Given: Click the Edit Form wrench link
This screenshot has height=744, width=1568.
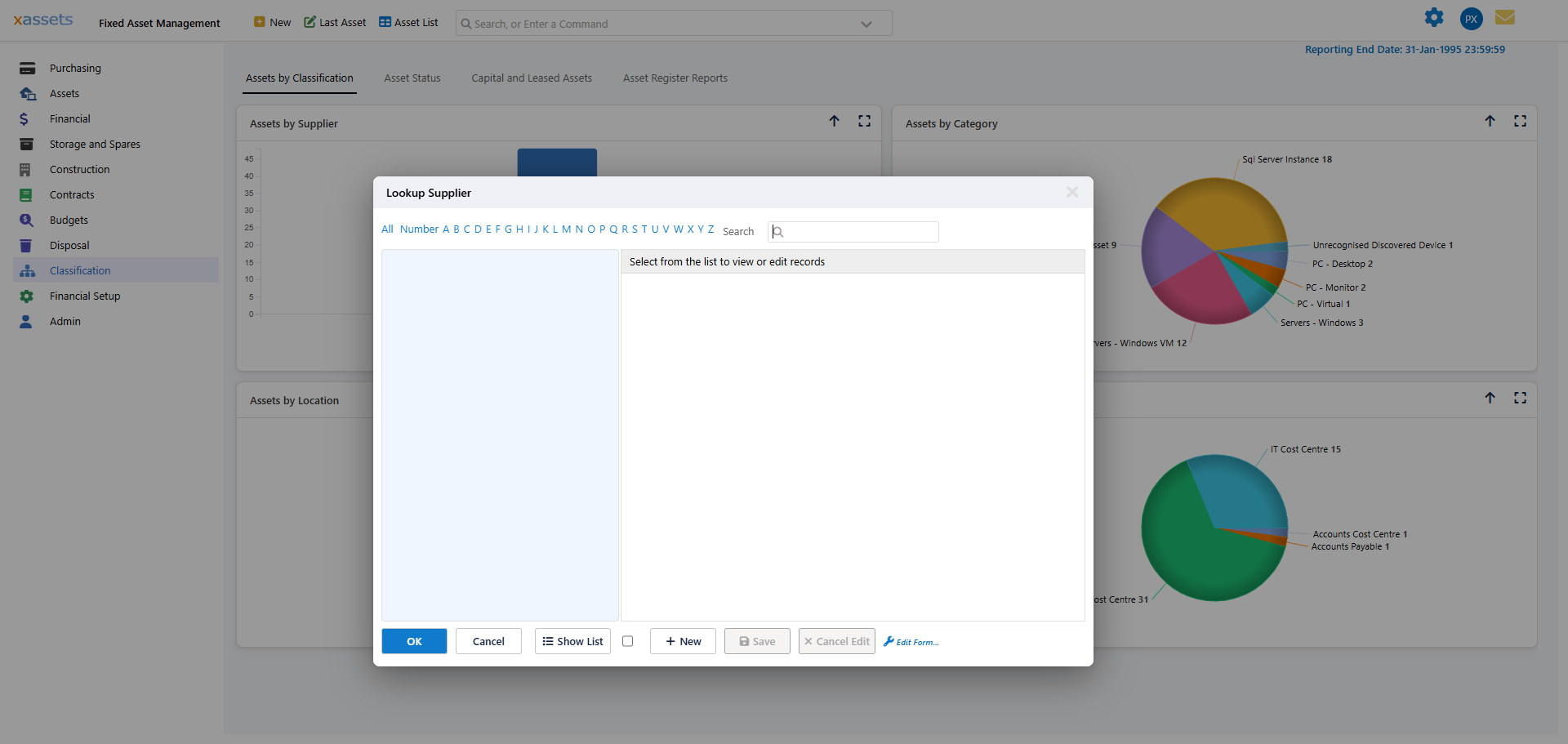Looking at the screenshot, I should pyautogui.click(x=911, y=642).
